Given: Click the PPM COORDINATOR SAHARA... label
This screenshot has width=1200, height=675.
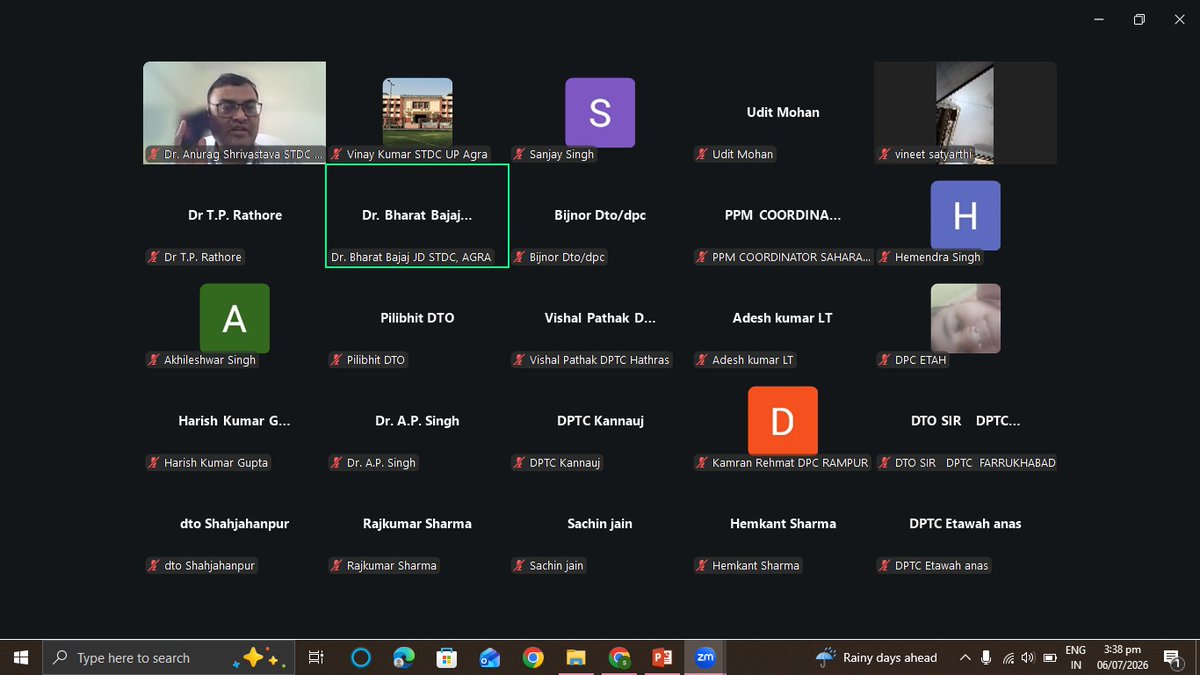Looking at the screenshot, I should (791, 257).
